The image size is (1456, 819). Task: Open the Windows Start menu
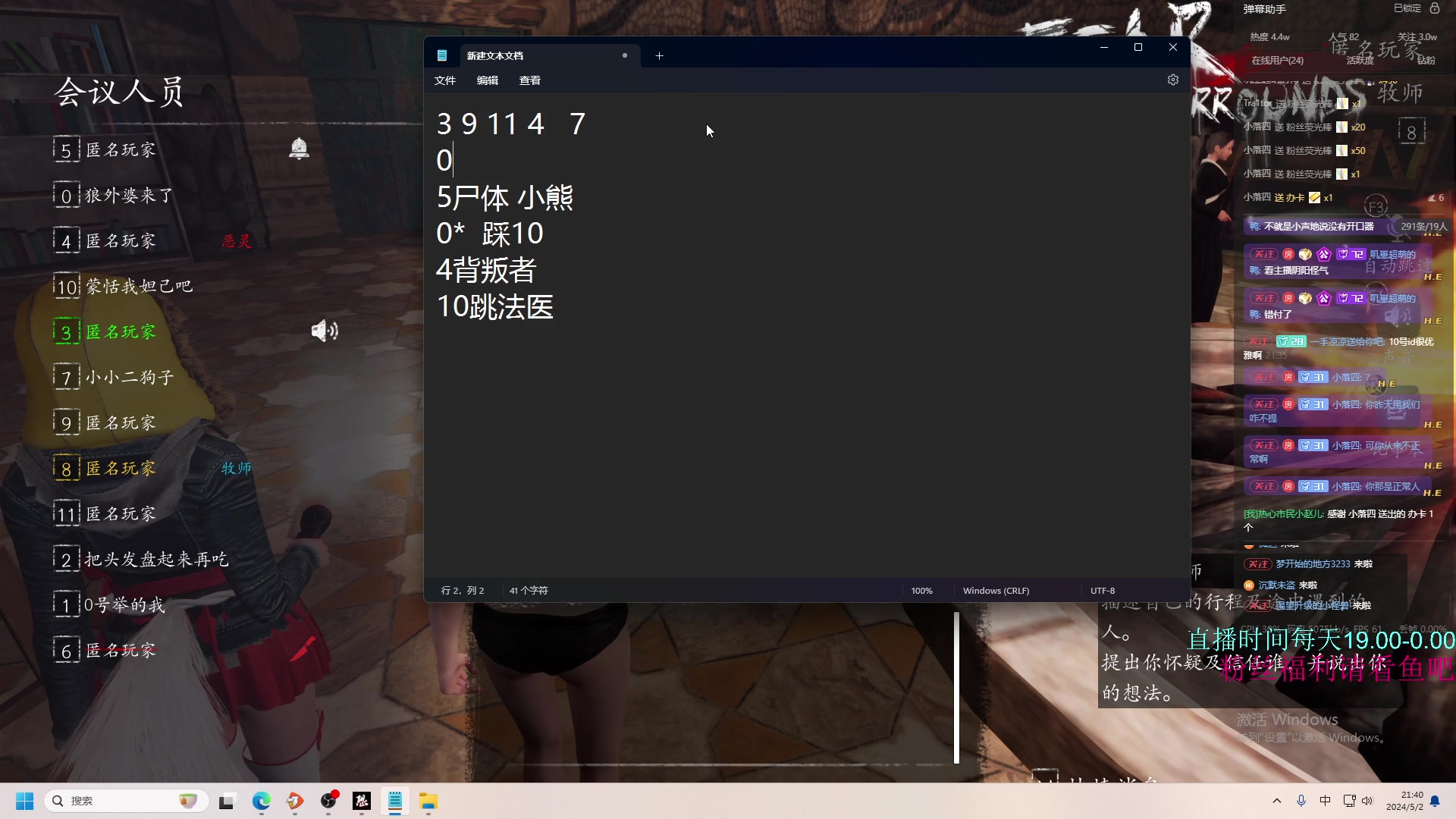pos(25,801)
